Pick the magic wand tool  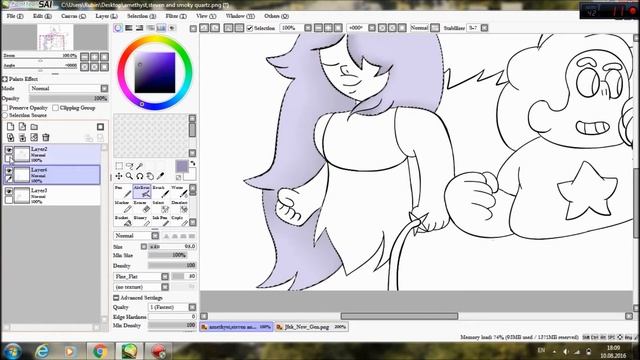pos(140,166)
